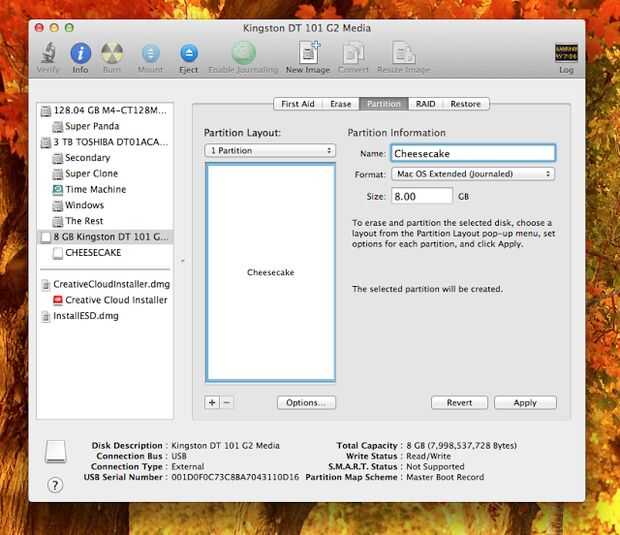The height and width of the screenshot is (535, 620).
Task: Switch to the Erase tab
Action: pos(340,104)
